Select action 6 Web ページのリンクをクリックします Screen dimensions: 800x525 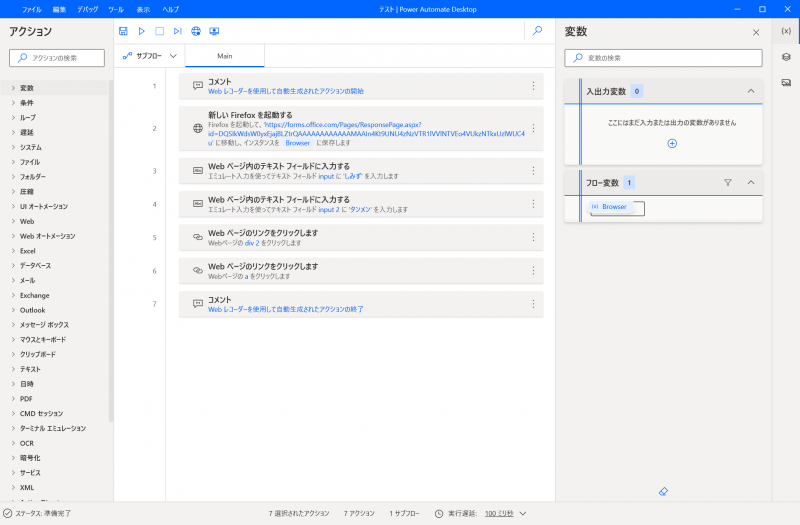pyautogui.click(x=361, y=271)
